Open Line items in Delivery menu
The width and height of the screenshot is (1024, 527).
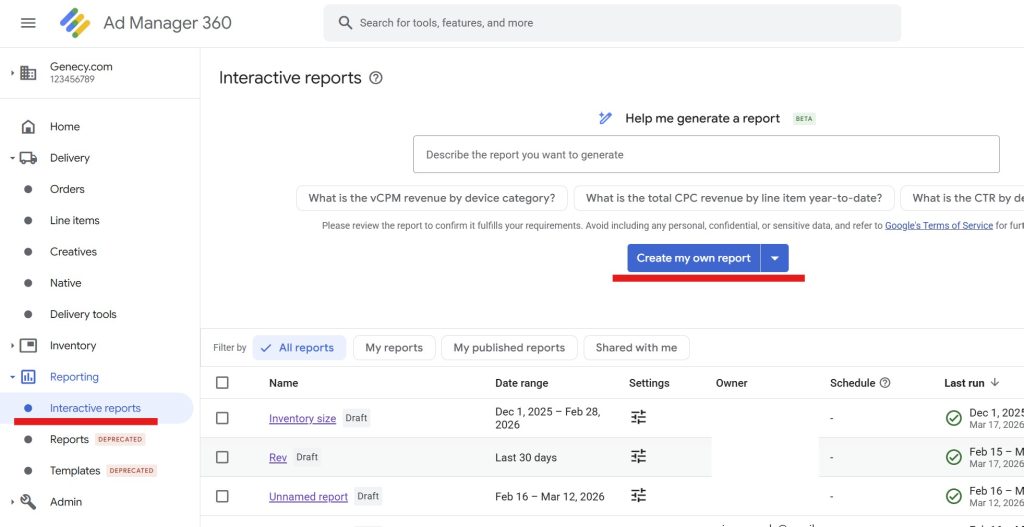pyautogui.click(x=75, y=221)
